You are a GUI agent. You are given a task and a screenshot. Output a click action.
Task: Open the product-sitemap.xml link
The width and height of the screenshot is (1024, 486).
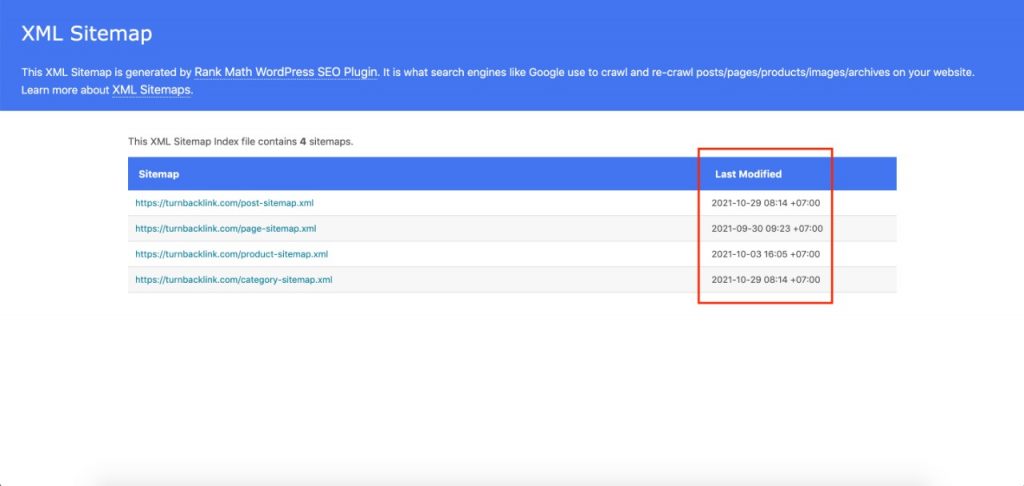coord(231,254)
